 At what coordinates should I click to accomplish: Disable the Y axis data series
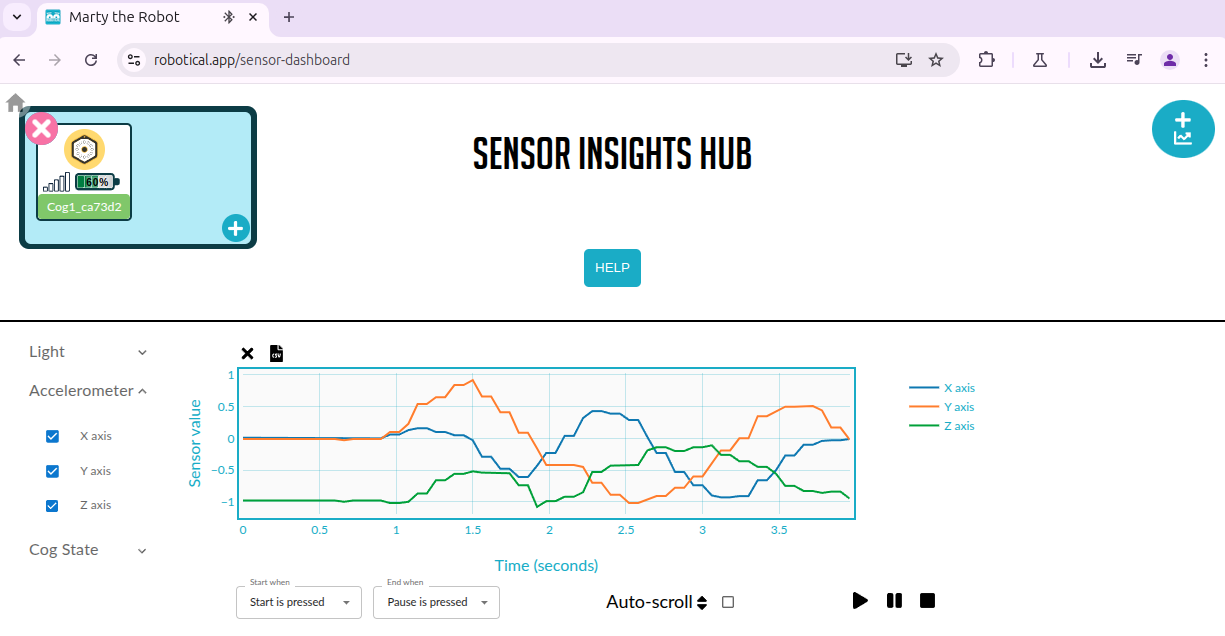pos(52,470)
